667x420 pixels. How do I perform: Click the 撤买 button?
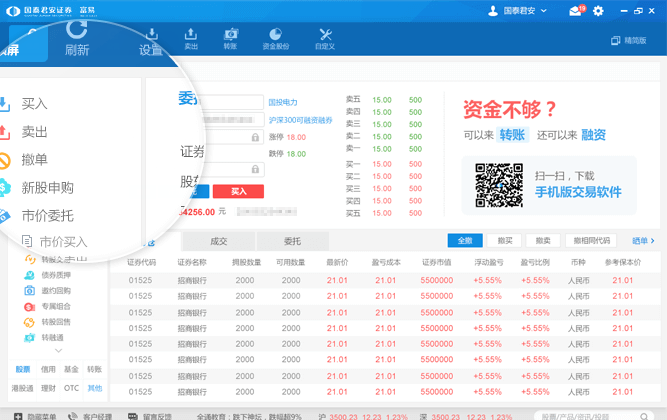[x=505, y=240]
